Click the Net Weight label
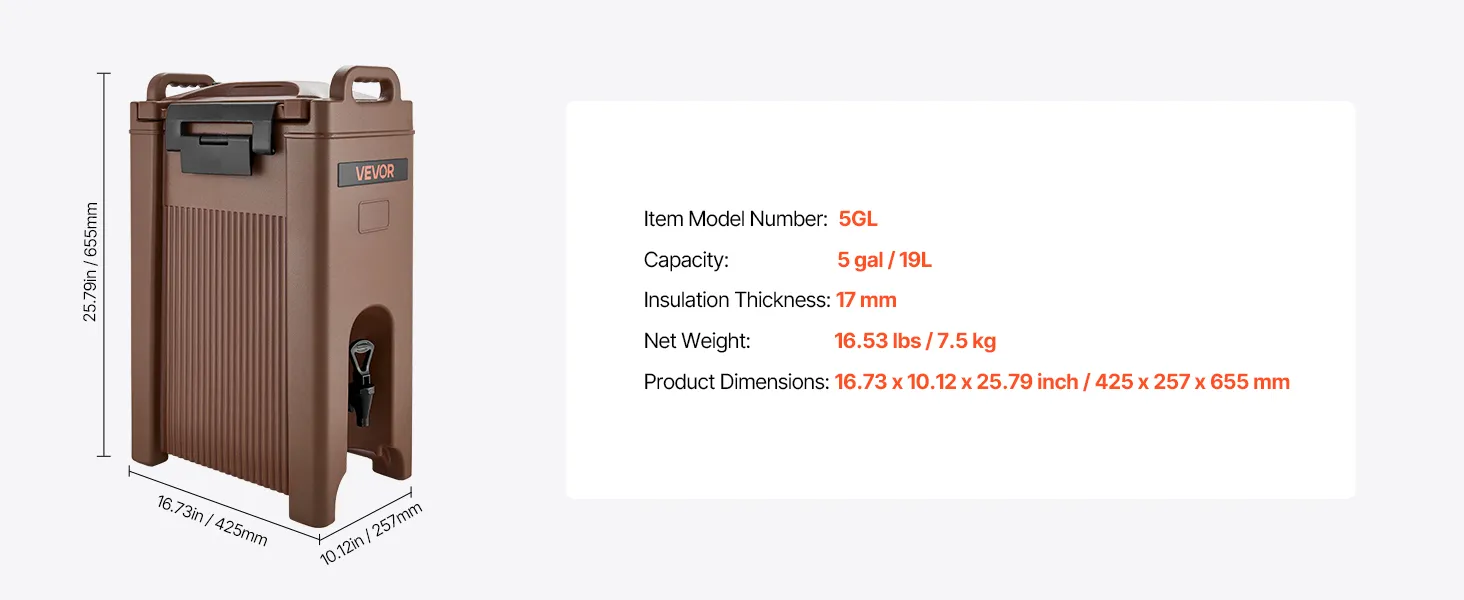Viewport: 1464px width, 600px height. tap(697, 341)
